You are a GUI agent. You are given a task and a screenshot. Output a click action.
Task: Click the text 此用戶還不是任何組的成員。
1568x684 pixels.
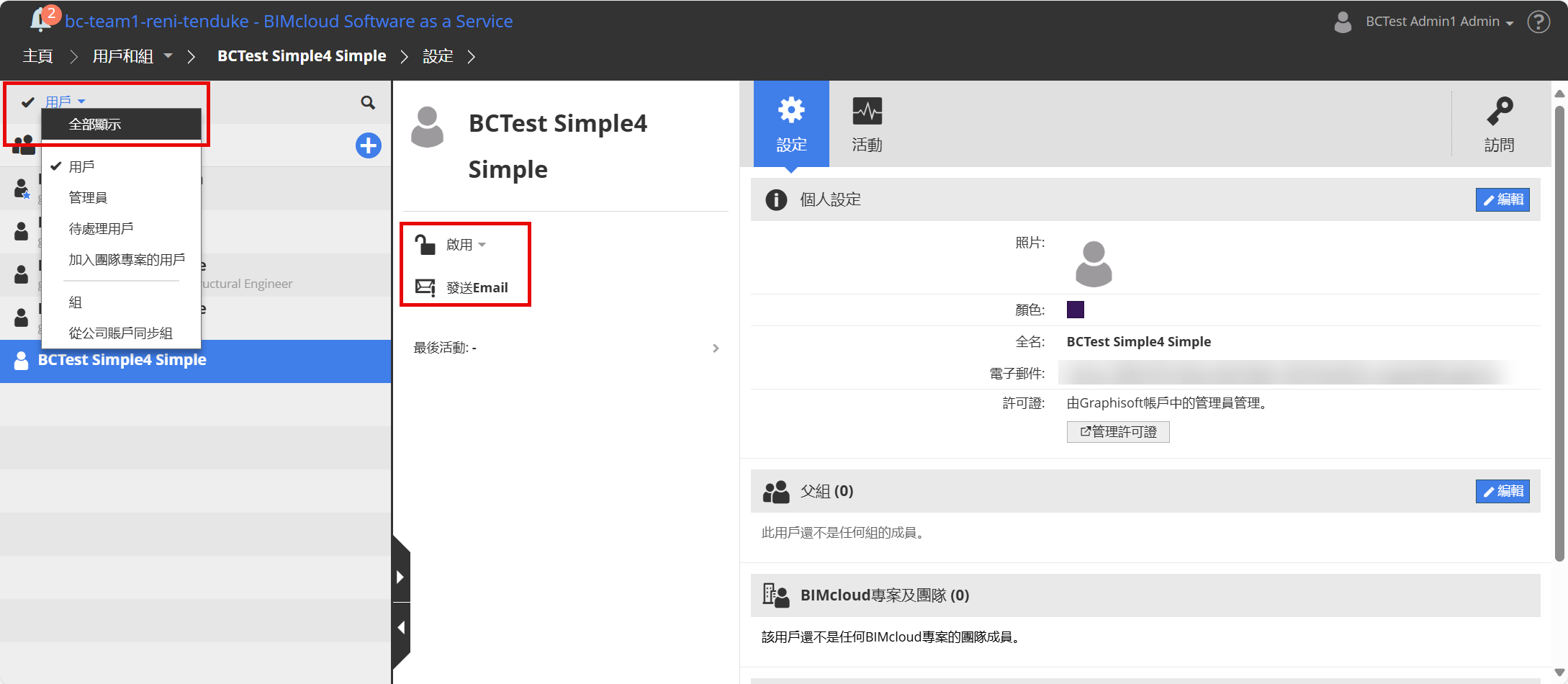pos(845,533)
